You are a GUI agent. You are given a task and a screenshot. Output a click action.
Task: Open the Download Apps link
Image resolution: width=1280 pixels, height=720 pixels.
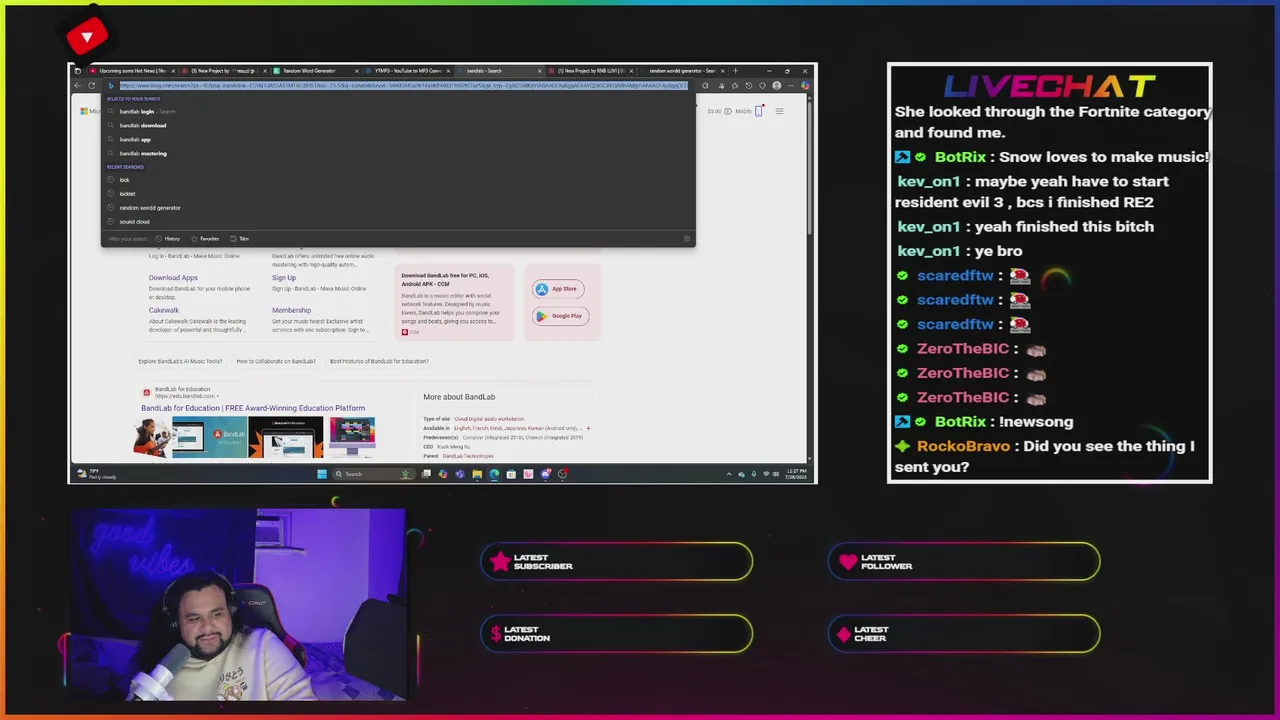[173, 278]
